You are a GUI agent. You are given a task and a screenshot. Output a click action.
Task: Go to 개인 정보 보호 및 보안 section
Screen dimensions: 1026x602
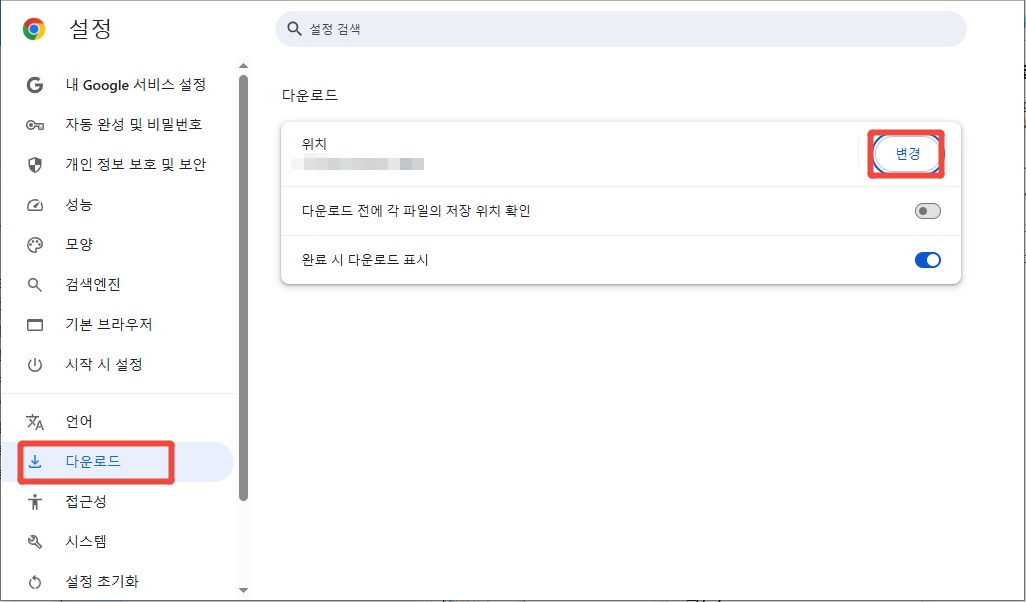click(135, 165)
